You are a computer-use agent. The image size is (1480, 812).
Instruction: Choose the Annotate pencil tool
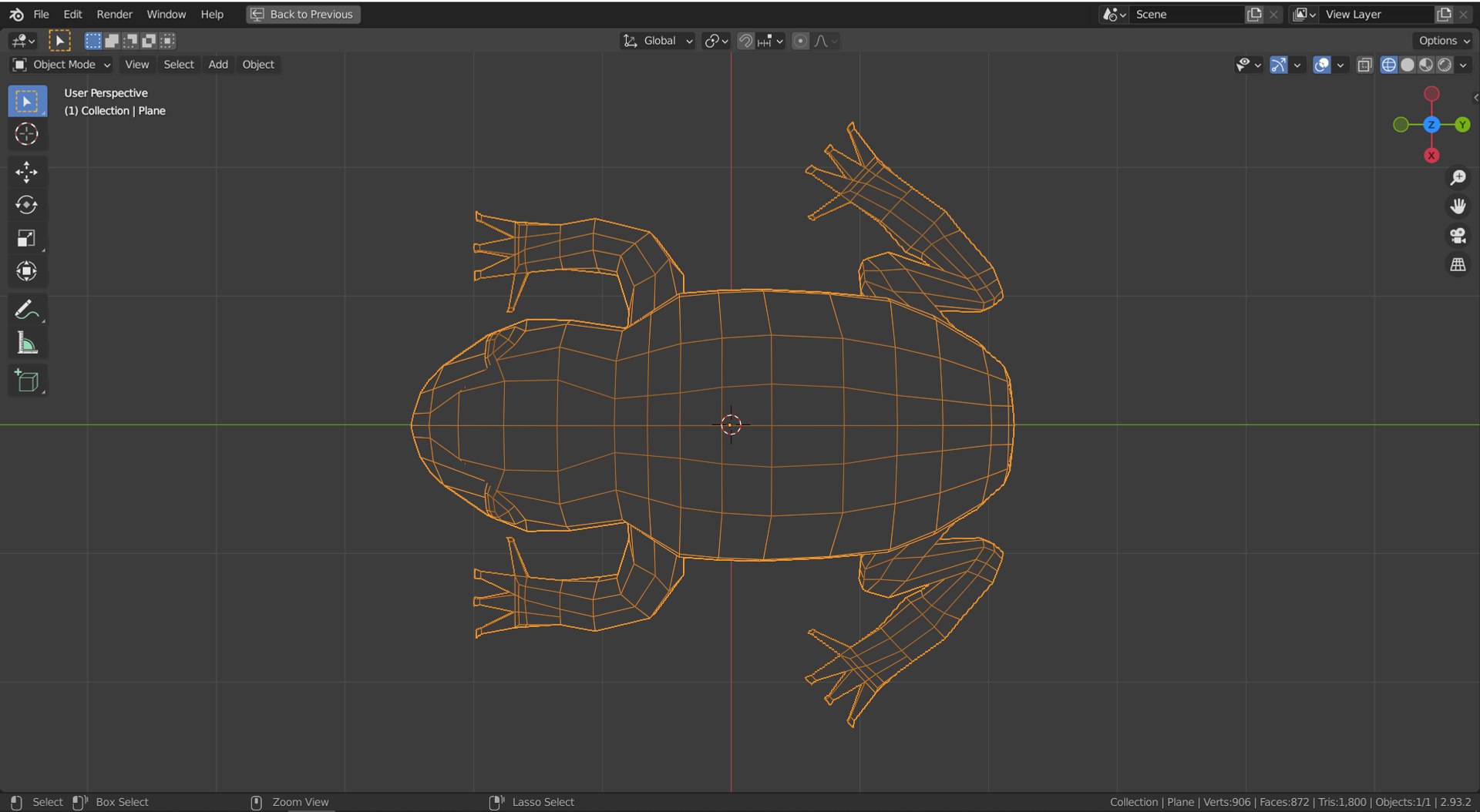pos(27,310)
